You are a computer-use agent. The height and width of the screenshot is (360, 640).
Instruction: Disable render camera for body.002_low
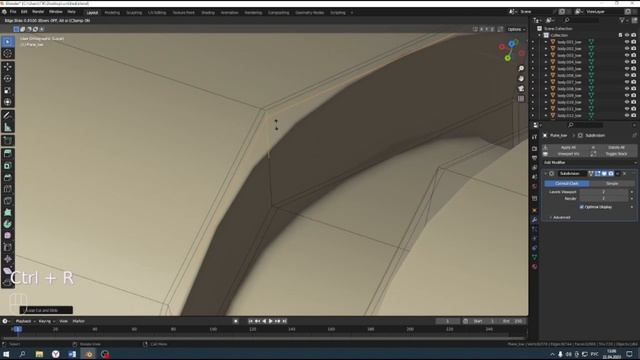click(x=633, y=49)
